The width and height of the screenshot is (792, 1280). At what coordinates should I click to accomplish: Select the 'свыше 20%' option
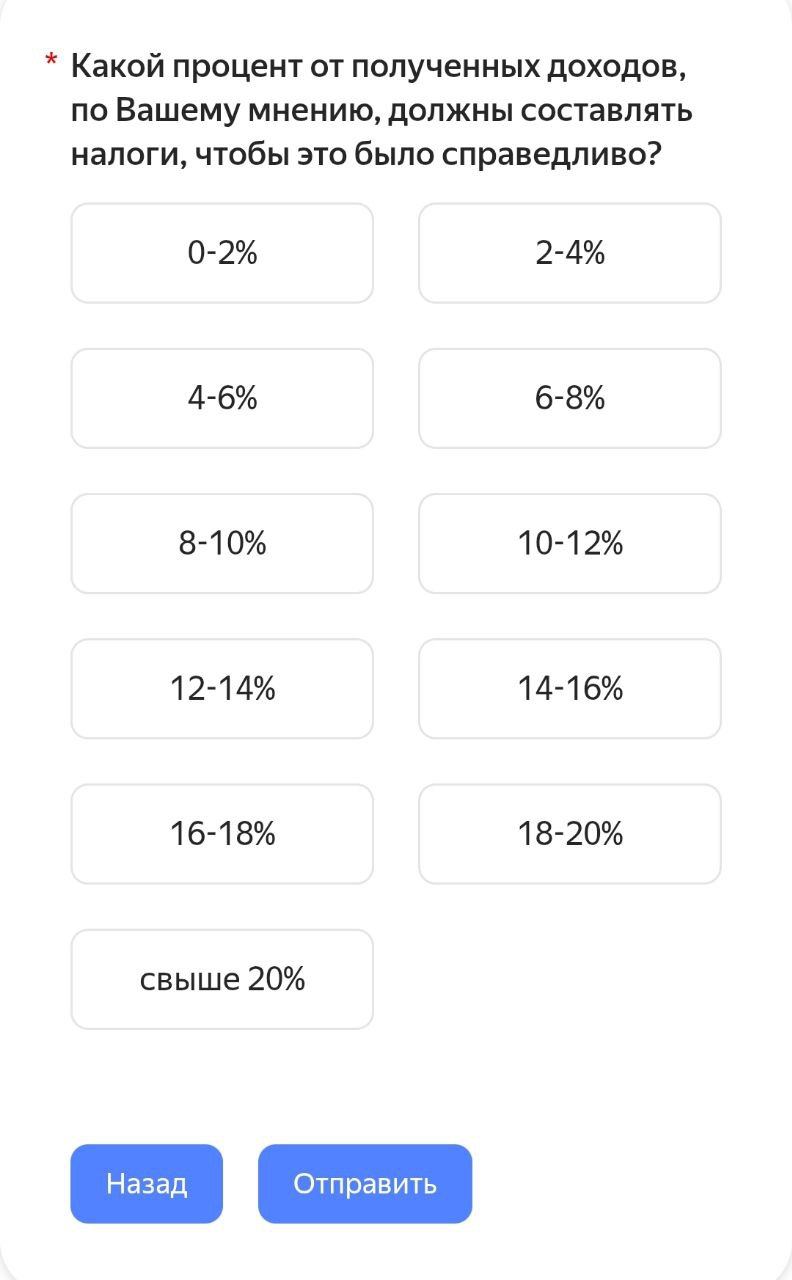pos(222,979)
